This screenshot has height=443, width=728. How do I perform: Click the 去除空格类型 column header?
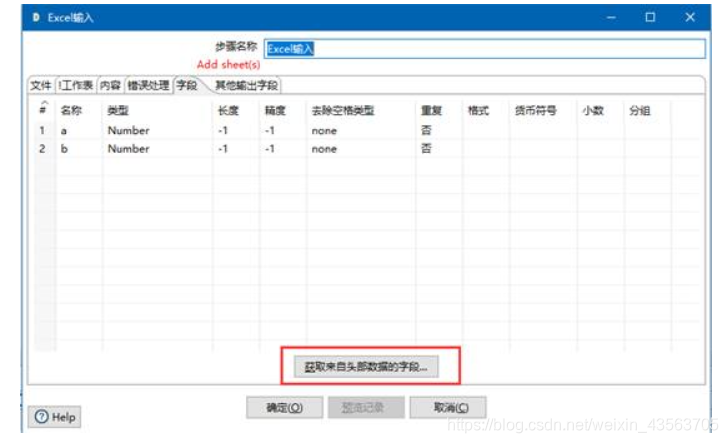point(343,111)
